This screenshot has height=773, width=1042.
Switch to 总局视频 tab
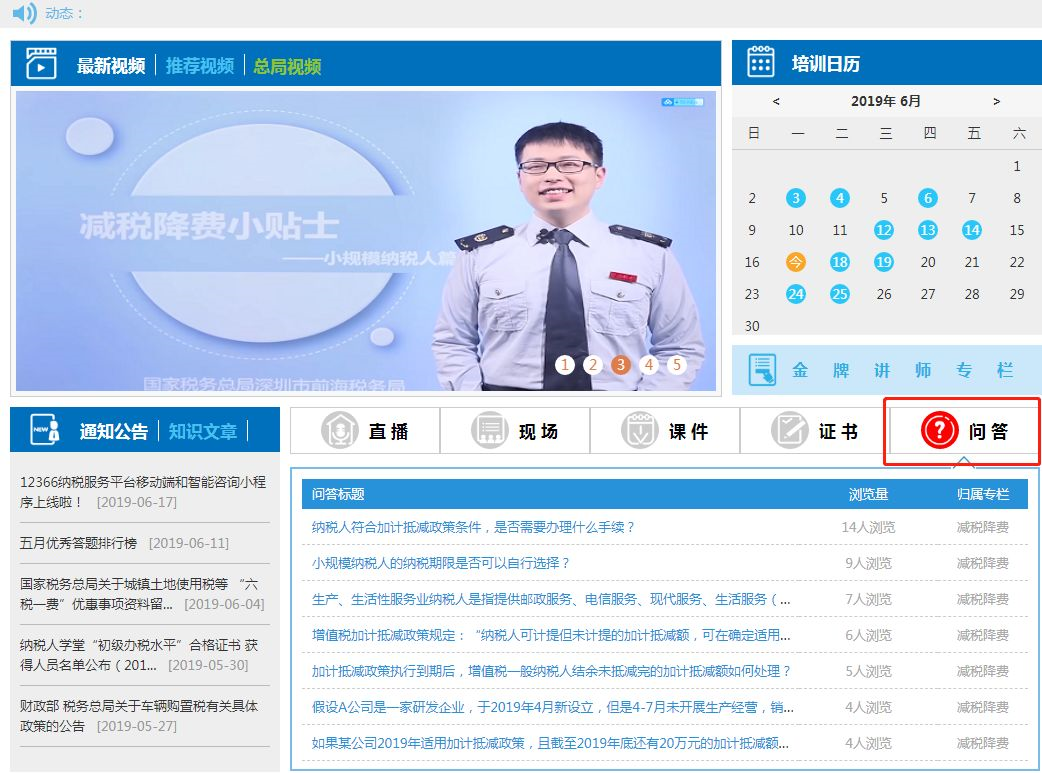(287, 66)
